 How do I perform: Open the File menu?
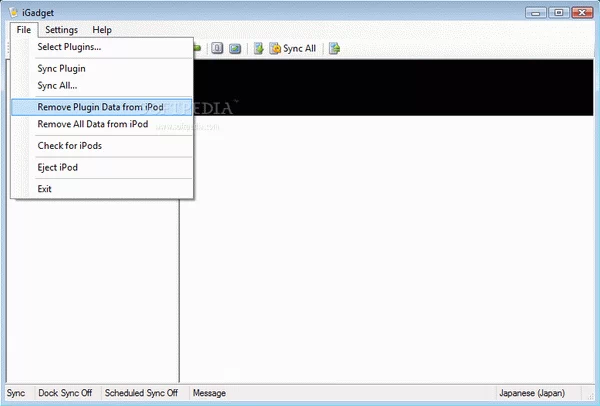tap(24, 30)
